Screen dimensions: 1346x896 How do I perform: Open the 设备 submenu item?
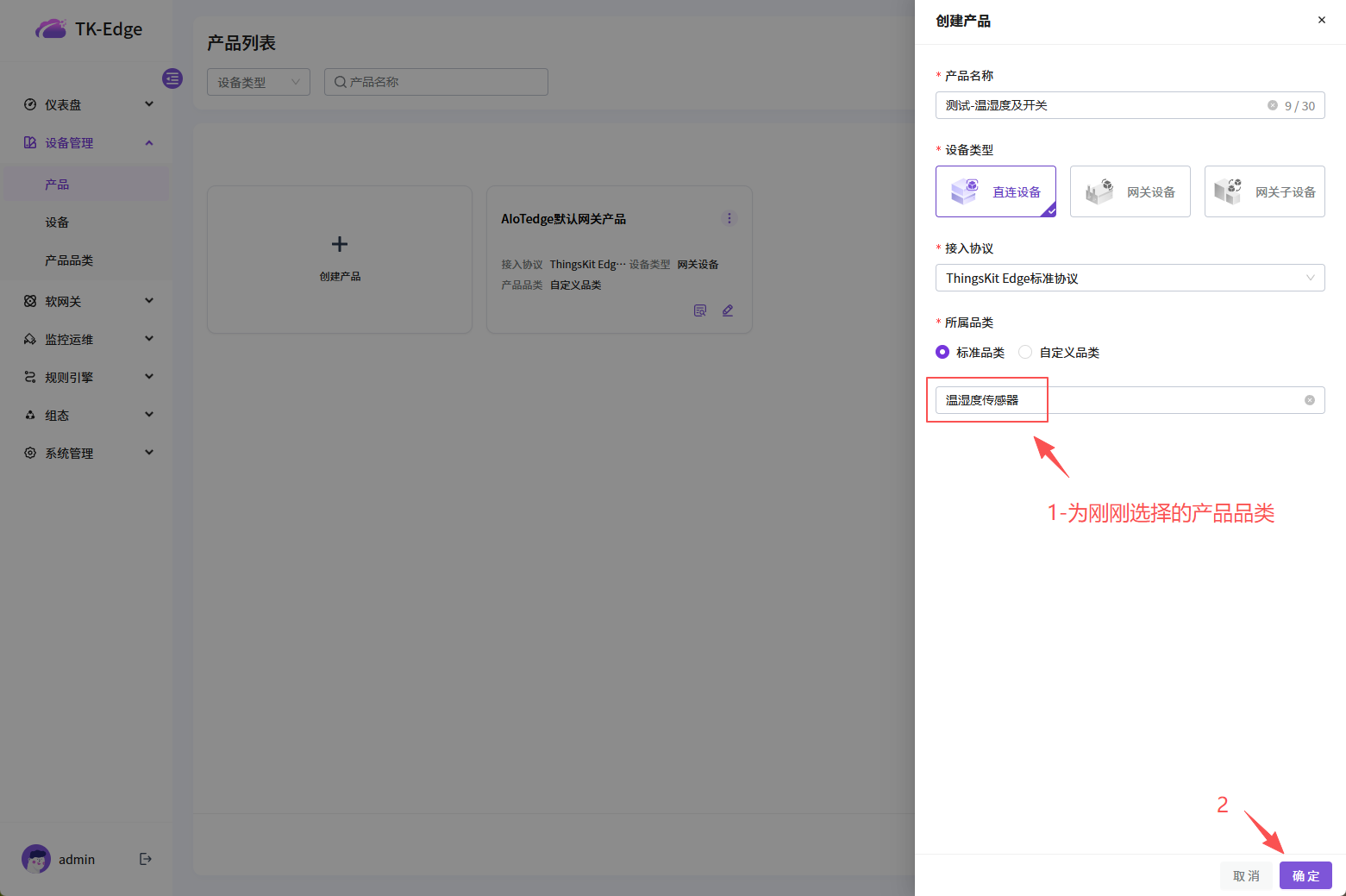[x=57, y=222]
